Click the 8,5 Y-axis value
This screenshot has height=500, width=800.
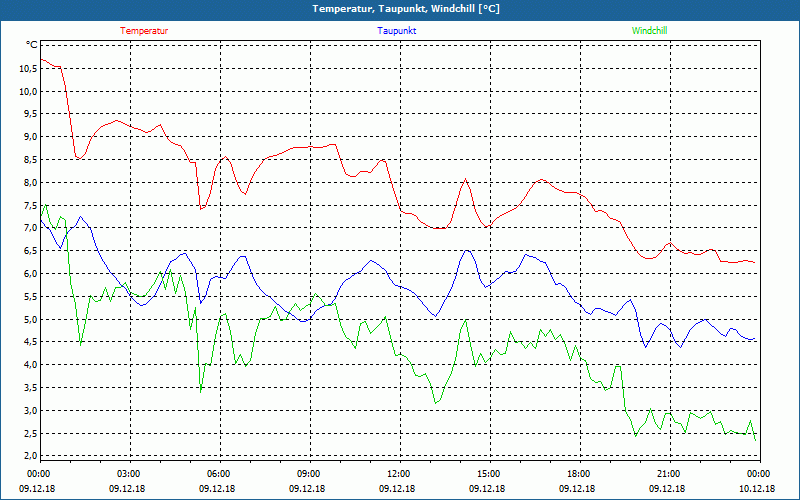tap(30, 160)
